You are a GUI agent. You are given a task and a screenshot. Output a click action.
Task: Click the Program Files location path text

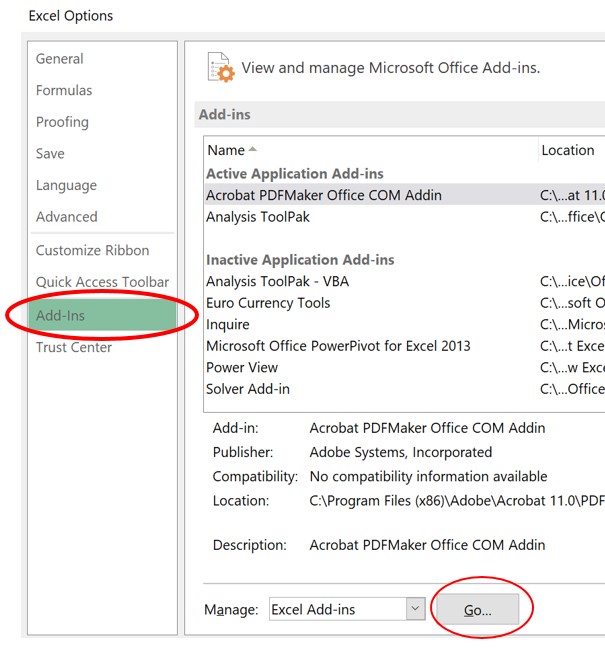point(457,501)
